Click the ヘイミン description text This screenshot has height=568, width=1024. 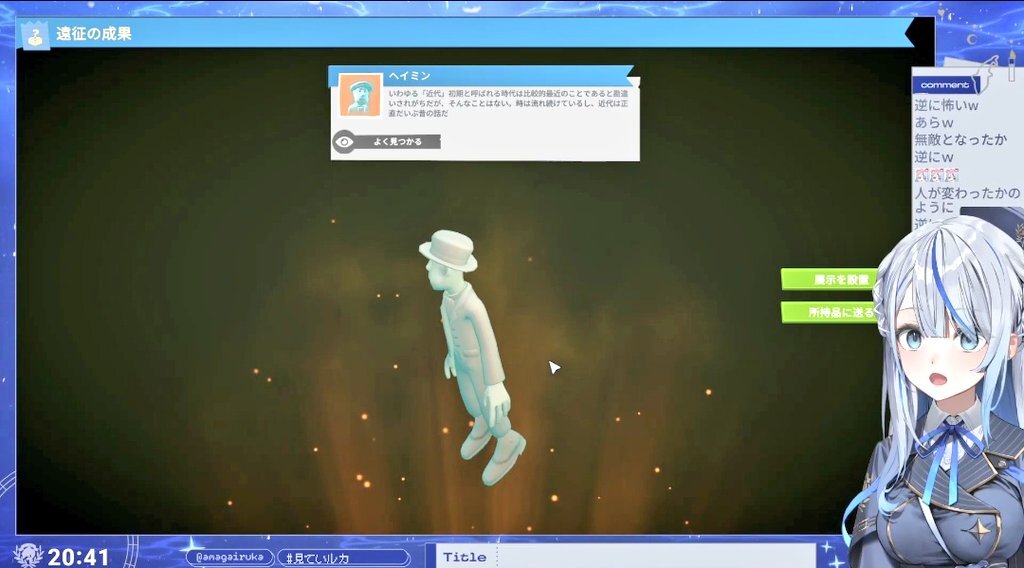coord(508,103)
